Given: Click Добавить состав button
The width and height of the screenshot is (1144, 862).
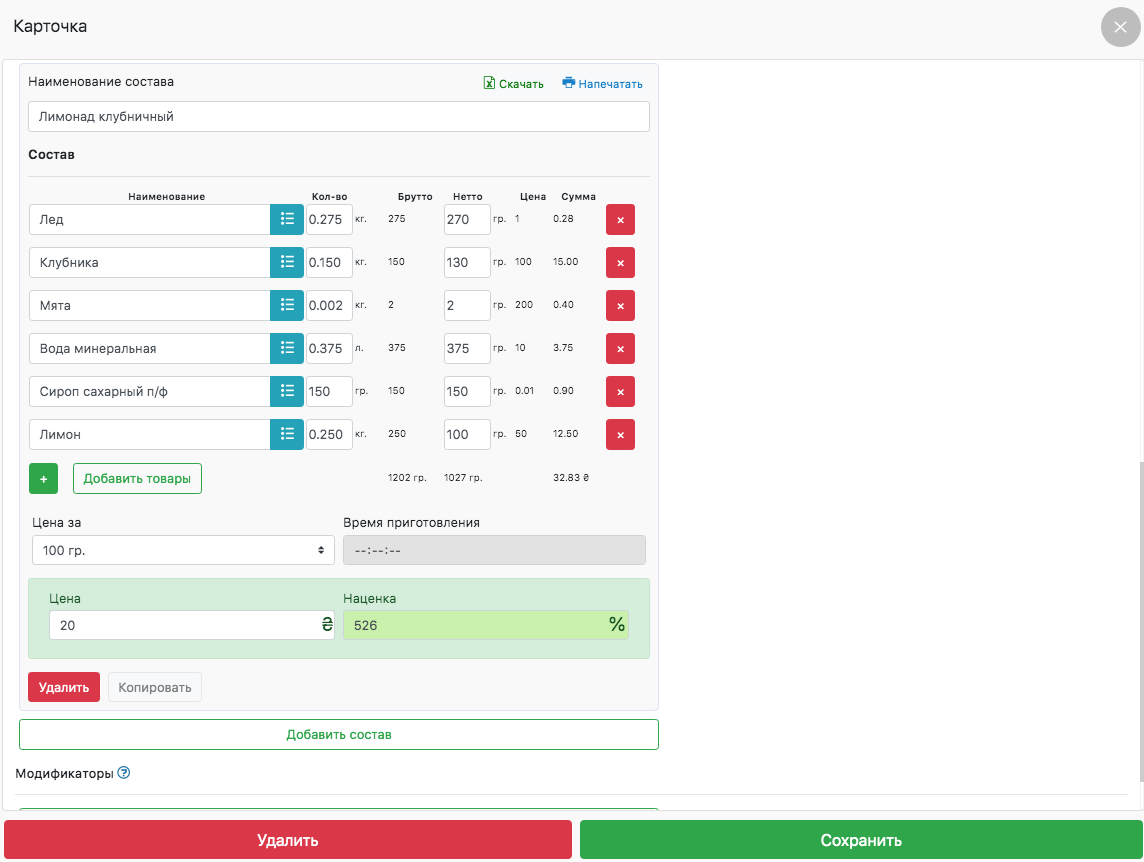Looking at the screenshot, I should click(338, 734).
